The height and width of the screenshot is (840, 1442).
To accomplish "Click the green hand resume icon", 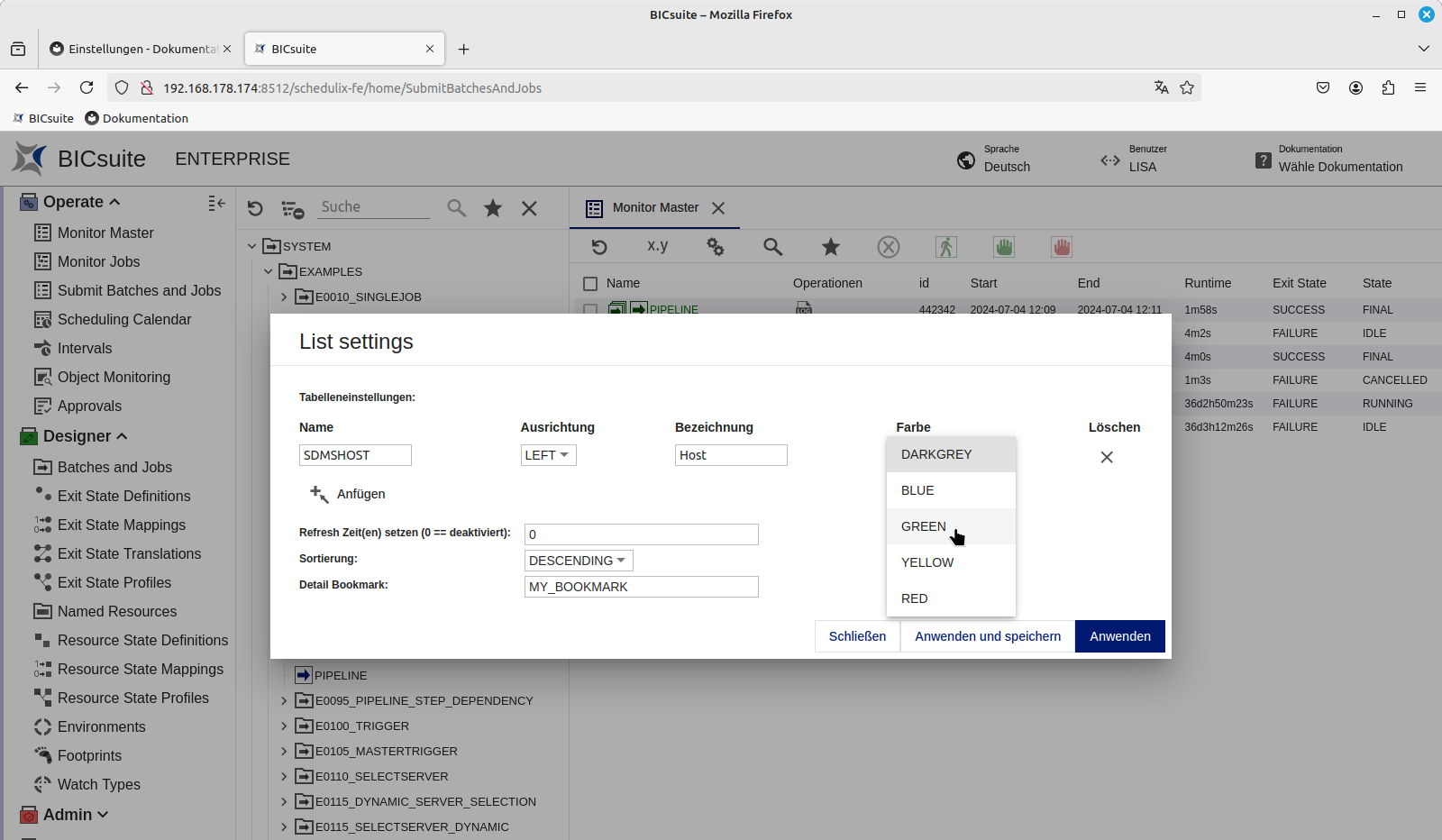I will pos(1003,247).
